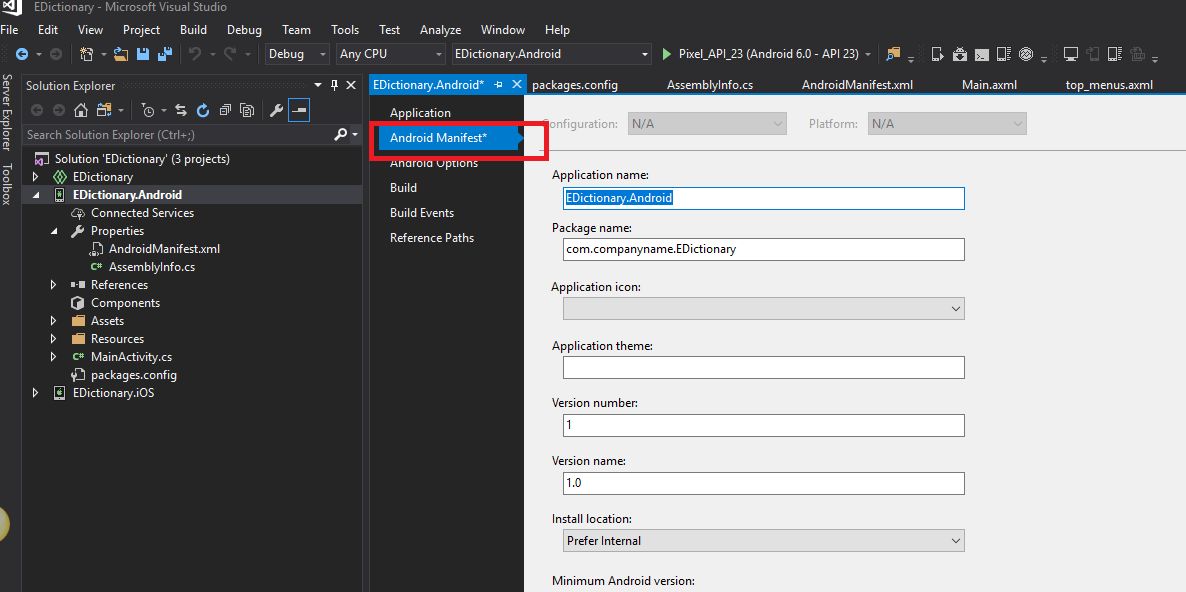Toggle the Preview Selected Items button
The height and width of the screenshot is (592, 1186).
299,110
